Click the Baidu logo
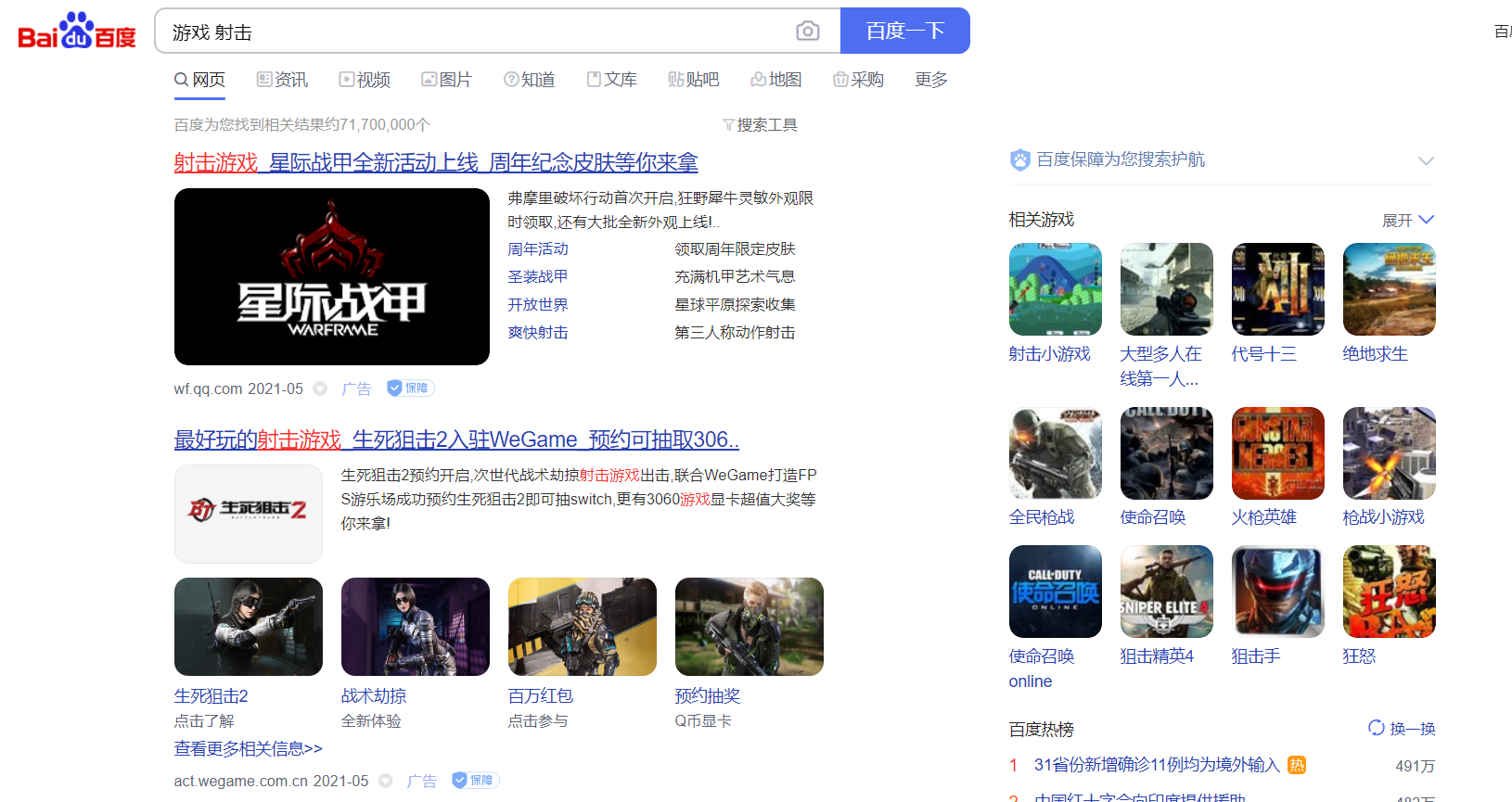This screenshot has width=1512, height=802. point(77,31)
